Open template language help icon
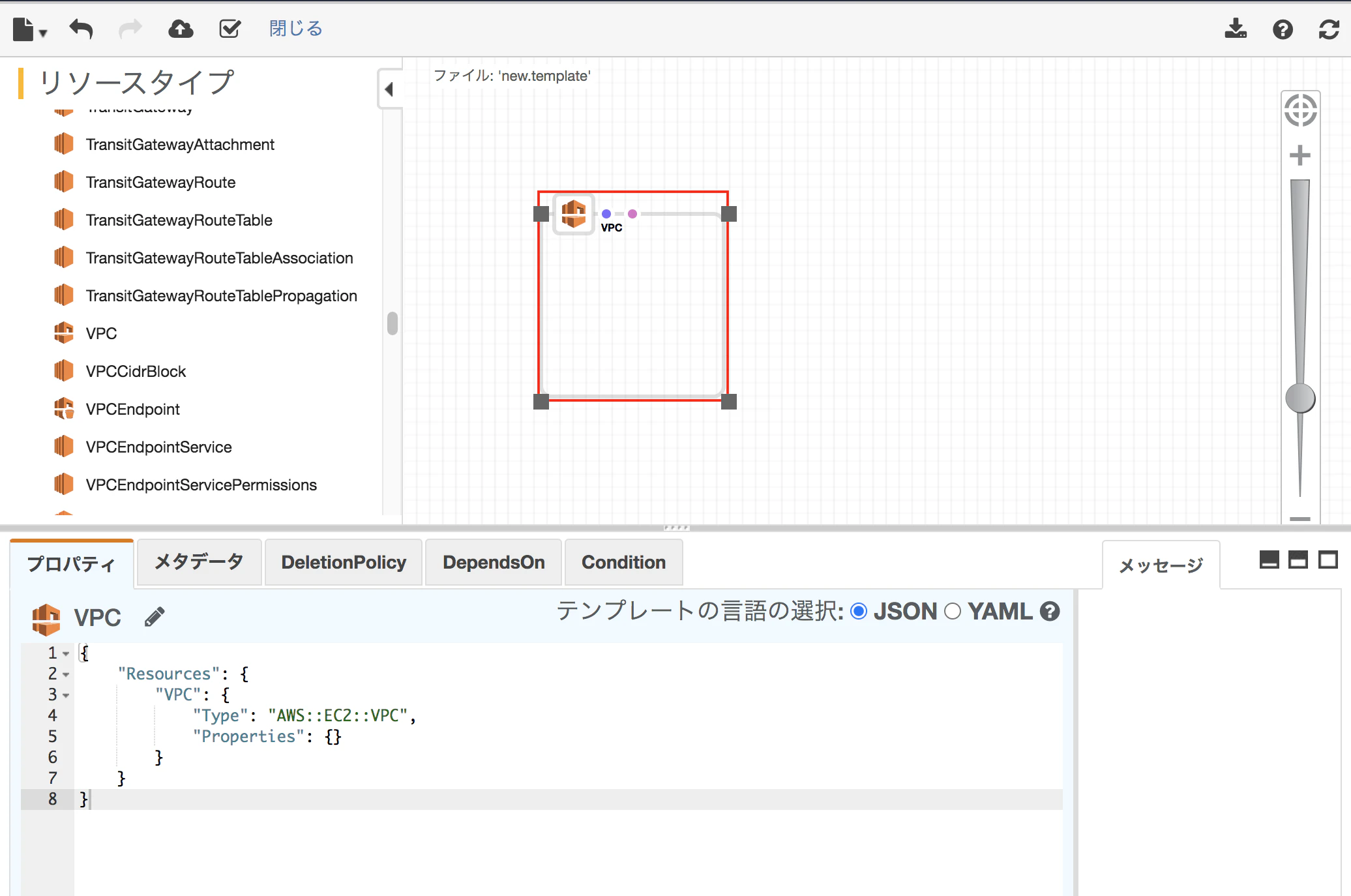The width and height of the screenshot is (1351, 896). (x=1050, y=612)
